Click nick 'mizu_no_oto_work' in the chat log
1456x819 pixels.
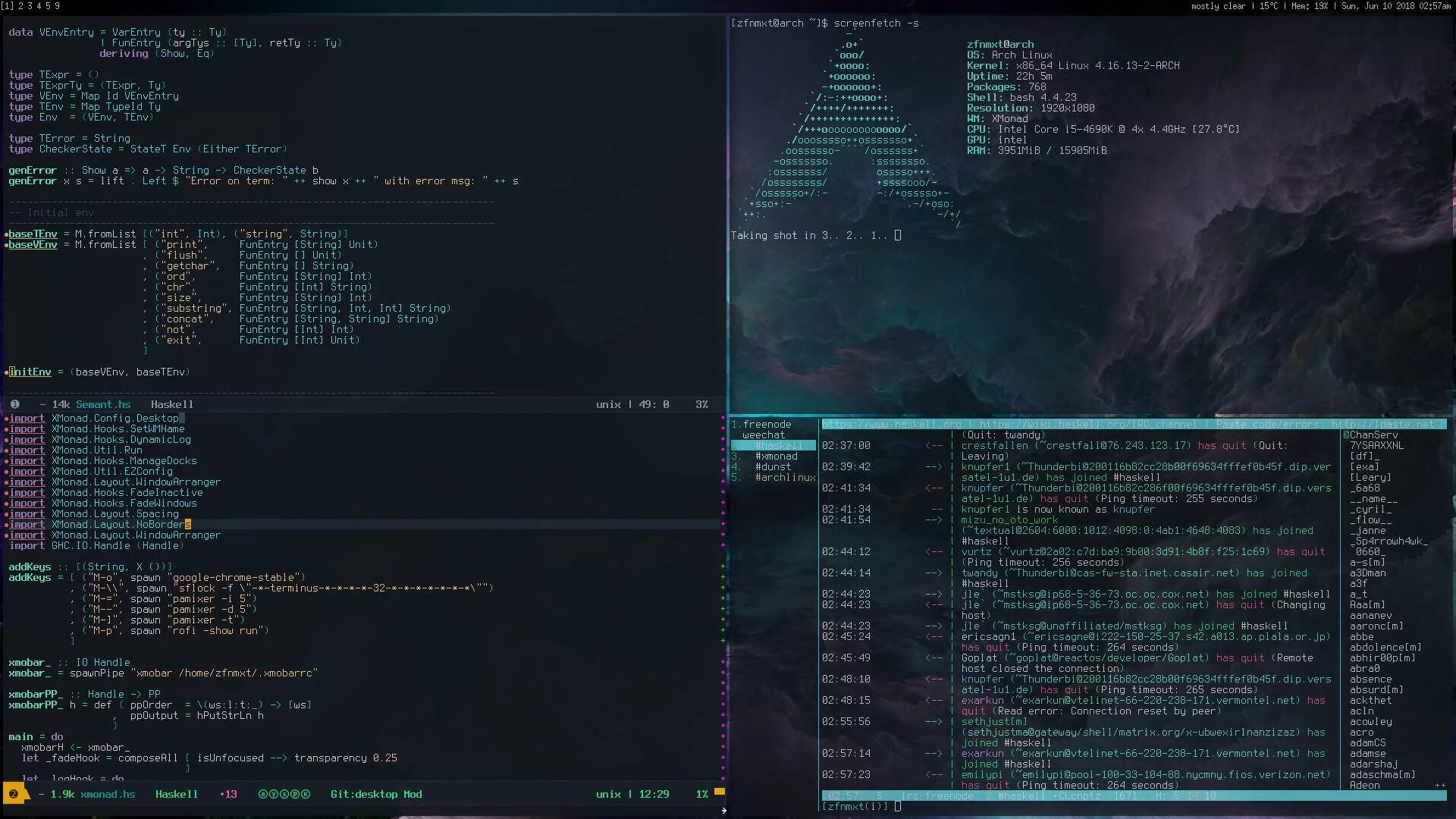pos(1009,520)
